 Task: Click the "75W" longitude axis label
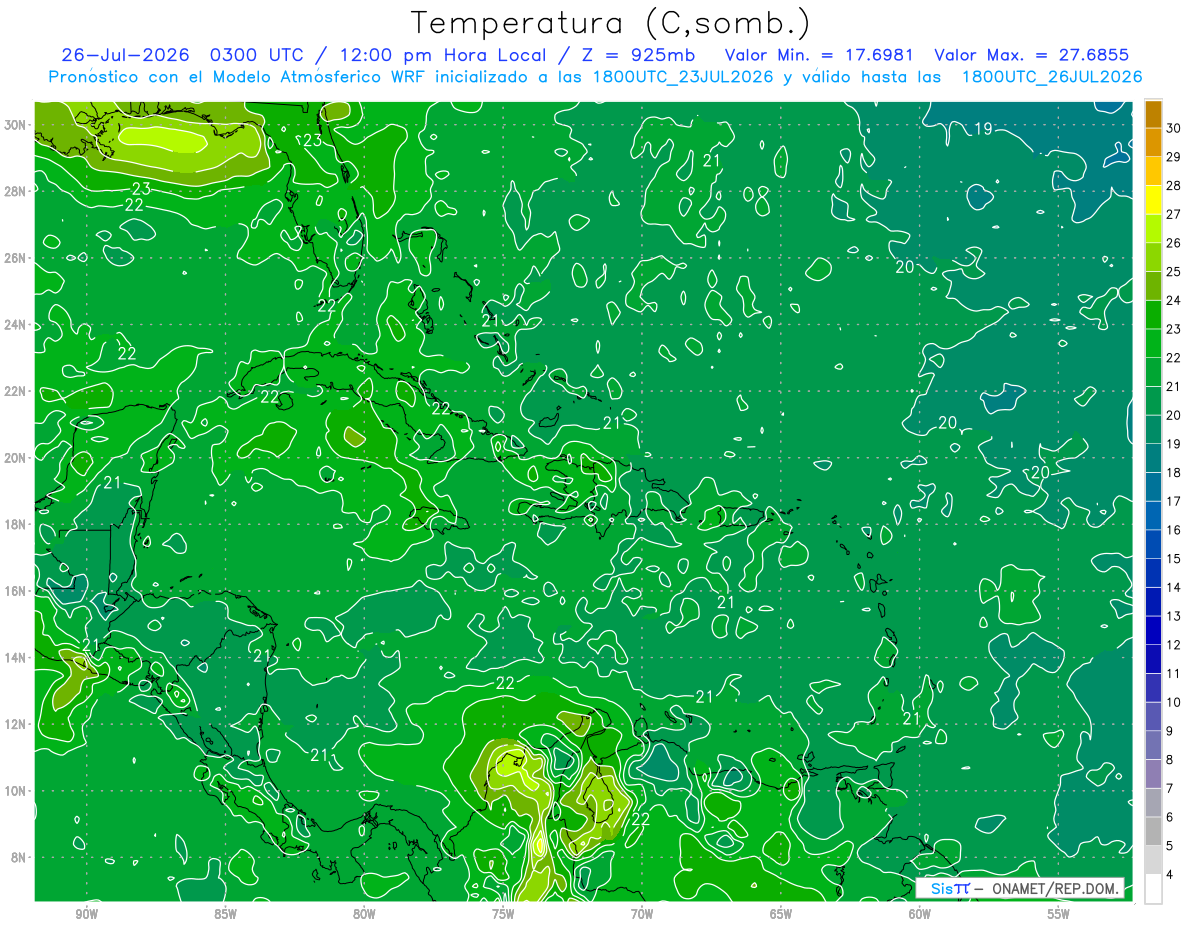click(x=503, y=914)
